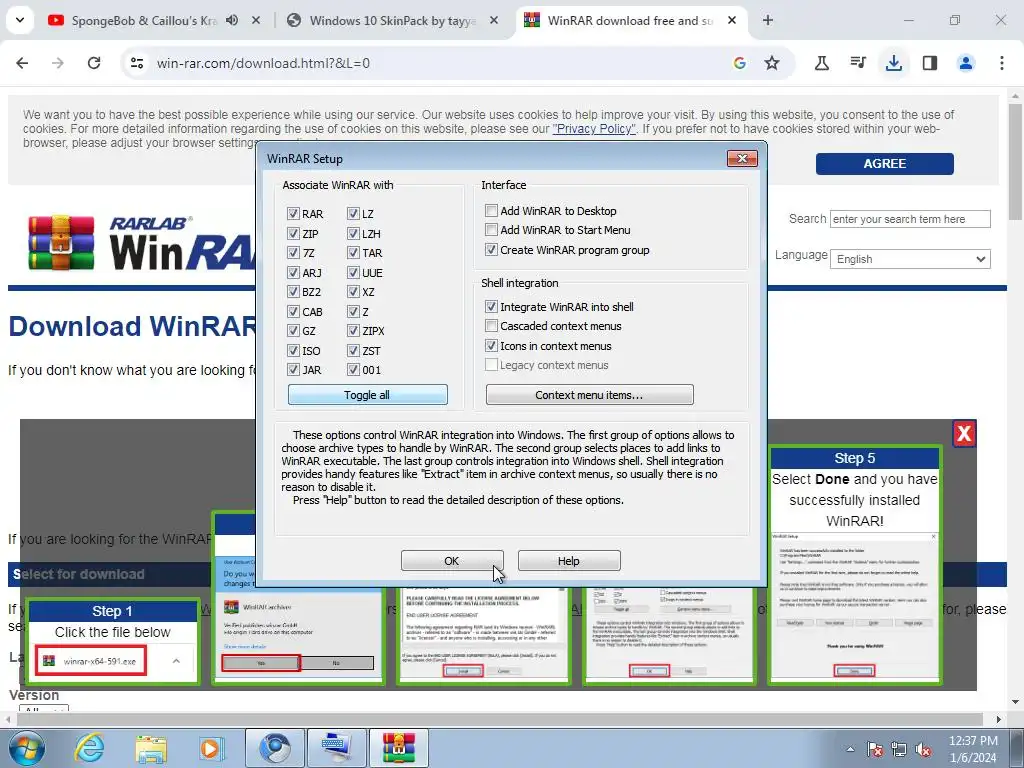Open network status tray icon

899,749
